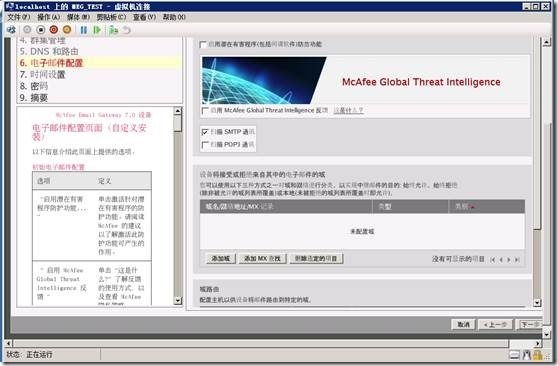Click the grey Start VM toolbar icon

coord(27,30)
